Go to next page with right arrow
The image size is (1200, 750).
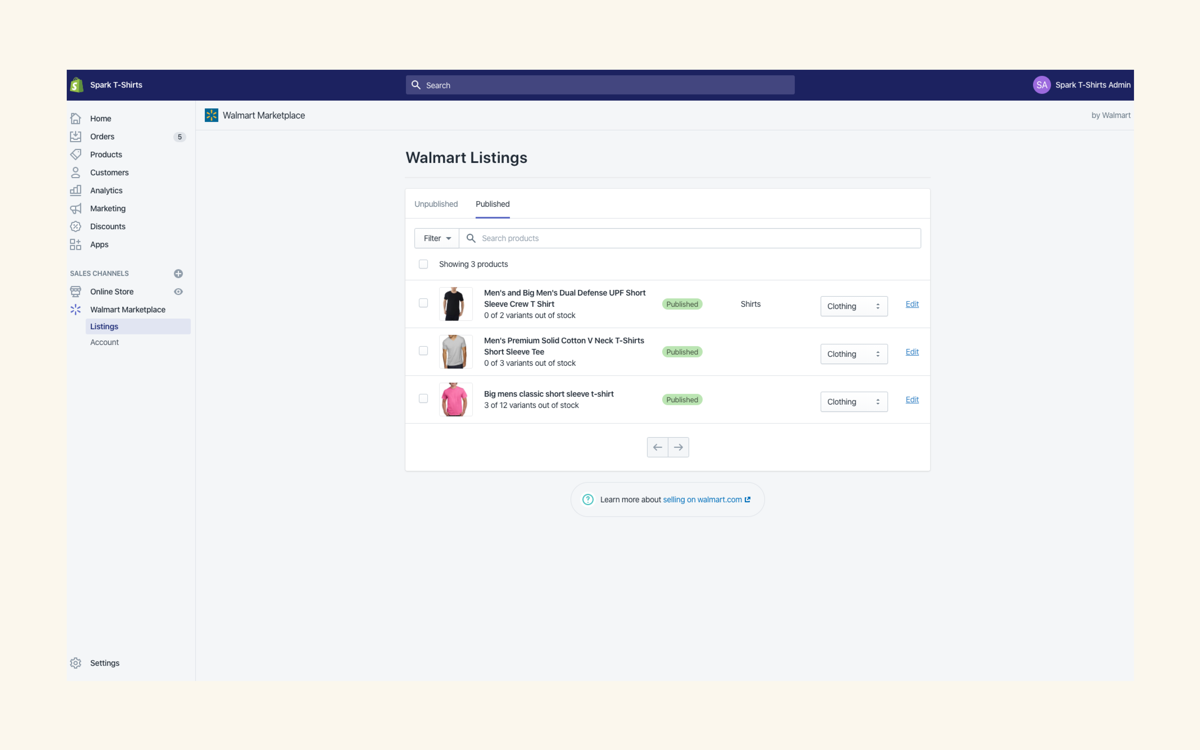678,447
